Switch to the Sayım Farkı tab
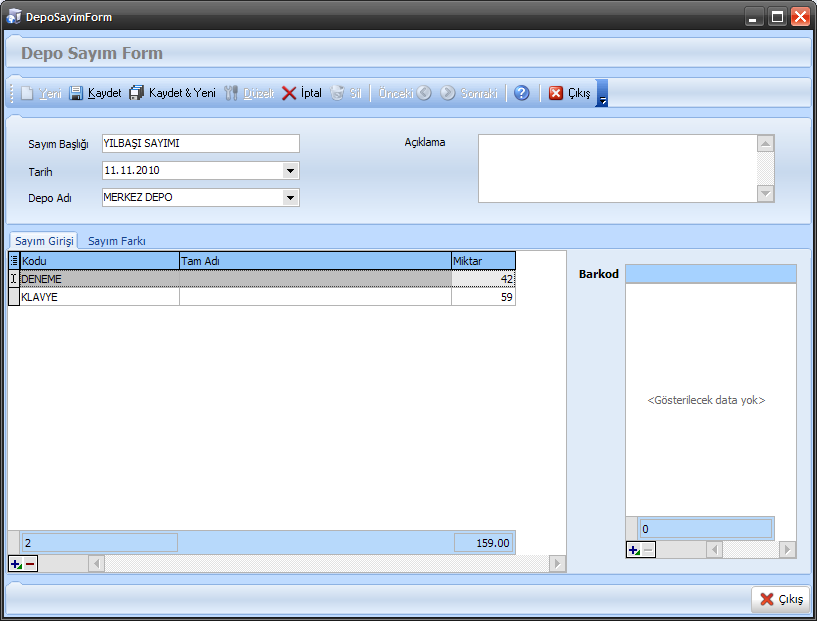Viewport: 817px width, 621px height. [117, 241]
